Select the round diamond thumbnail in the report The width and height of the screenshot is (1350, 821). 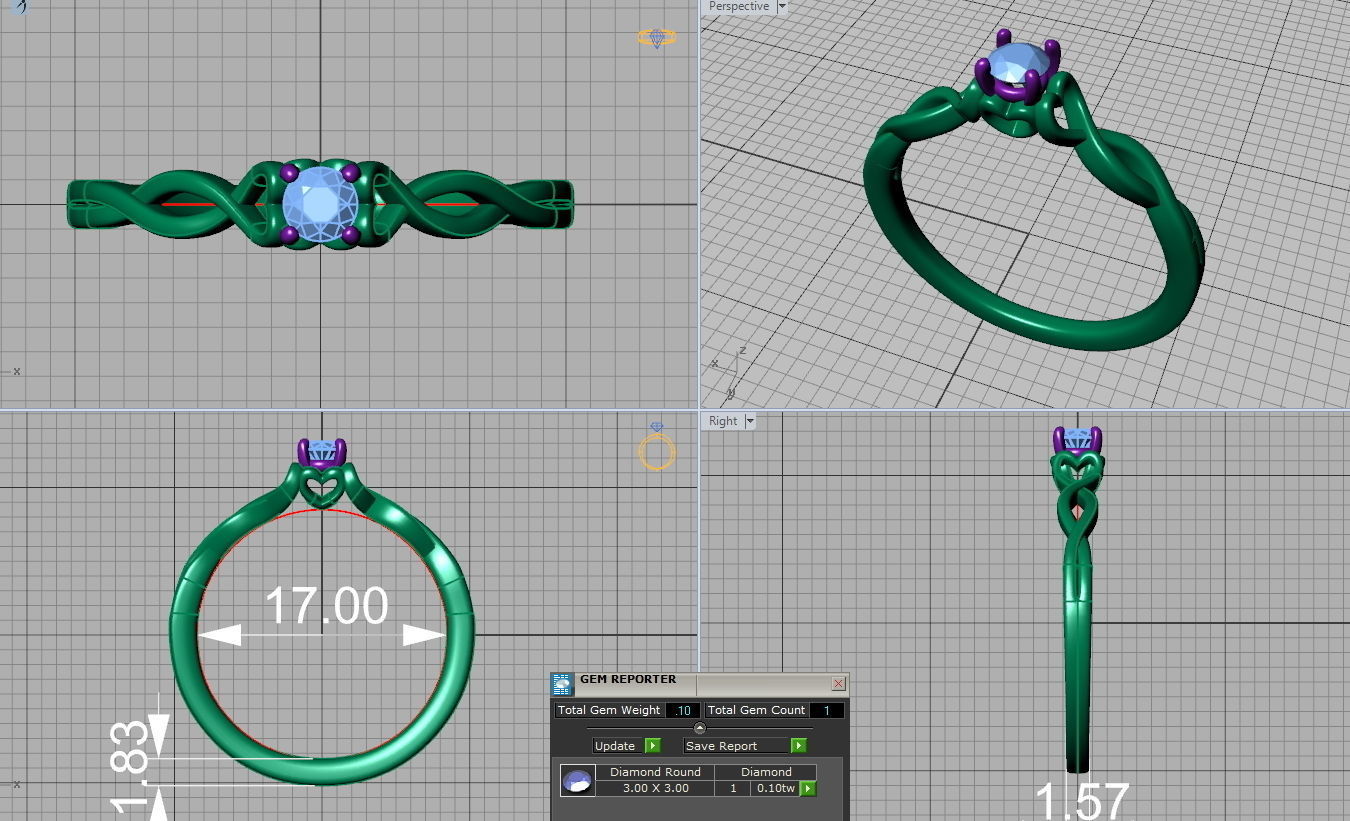click(577, 781)
